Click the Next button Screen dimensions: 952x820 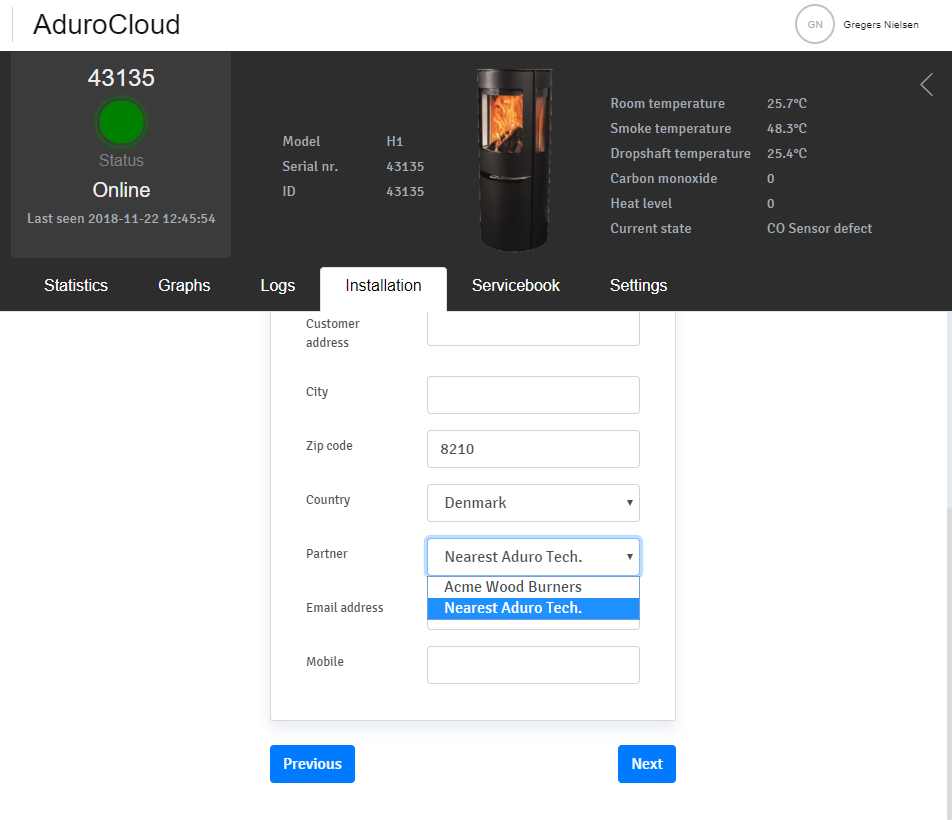pyautogui.click(x=647, y=764)
